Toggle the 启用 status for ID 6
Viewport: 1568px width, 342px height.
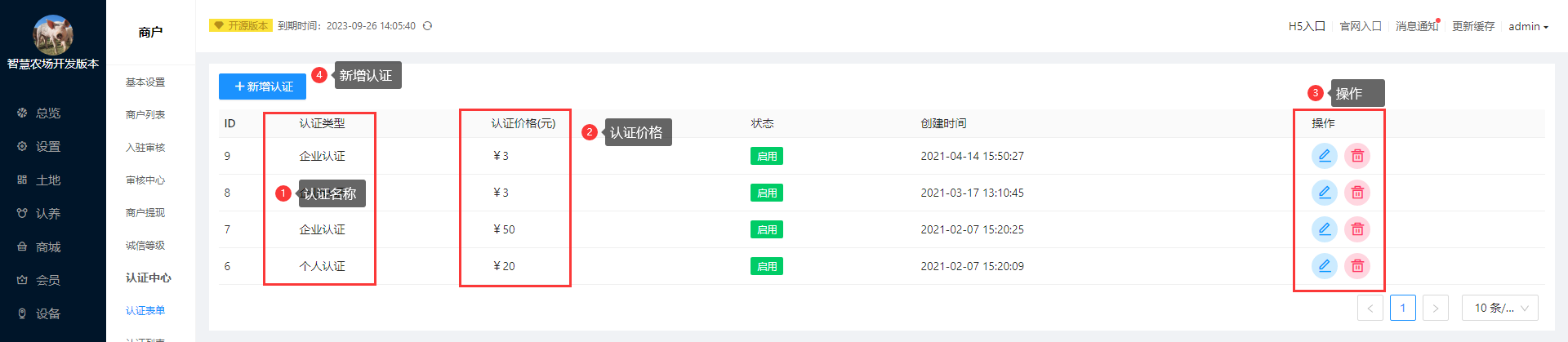click(767, 266)
